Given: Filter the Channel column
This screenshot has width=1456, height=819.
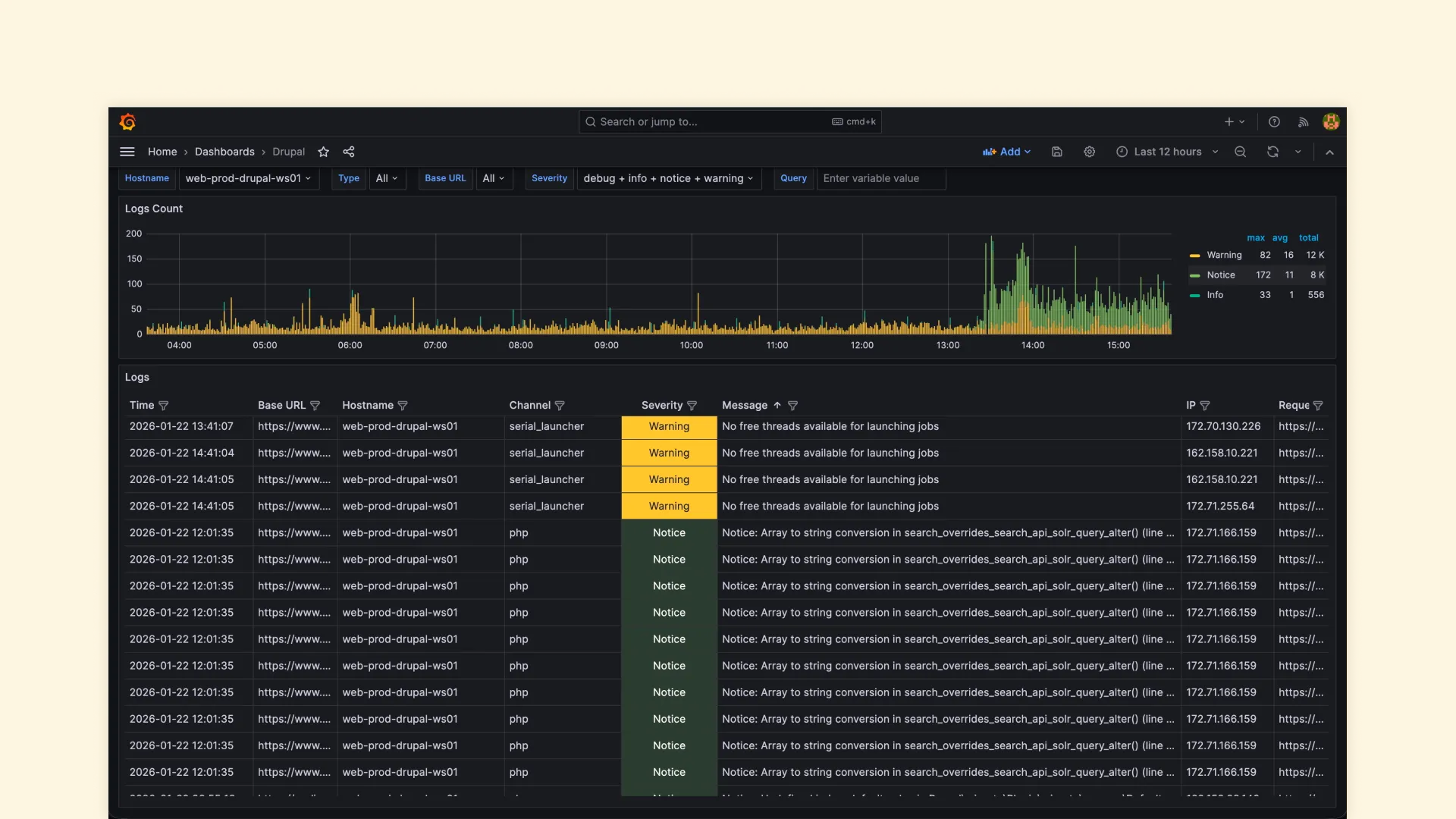Looking at the screenshot, I should click(x=560, y=406).
